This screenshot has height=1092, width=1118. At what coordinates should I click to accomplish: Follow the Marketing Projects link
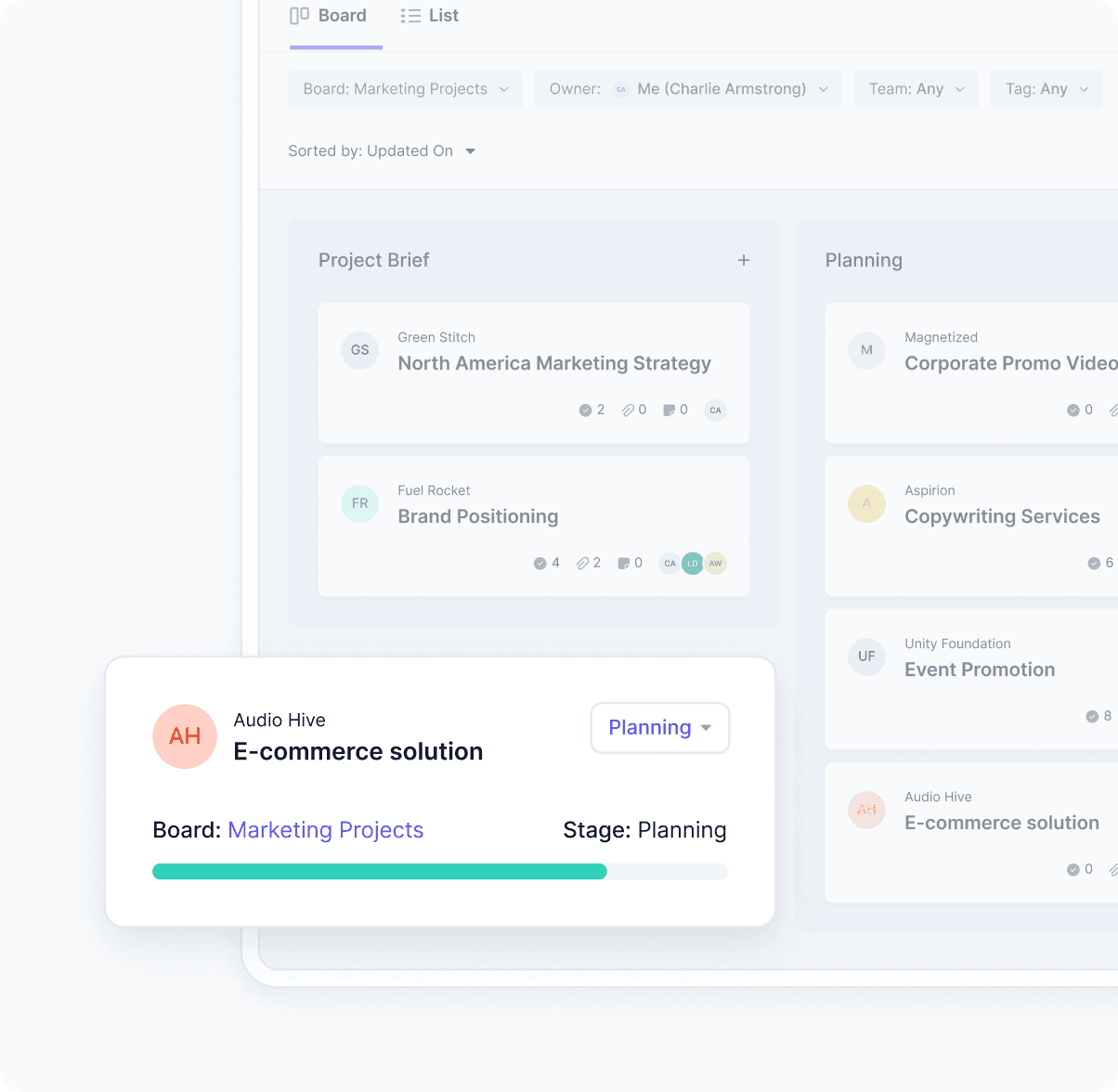[x=325, y=829]
